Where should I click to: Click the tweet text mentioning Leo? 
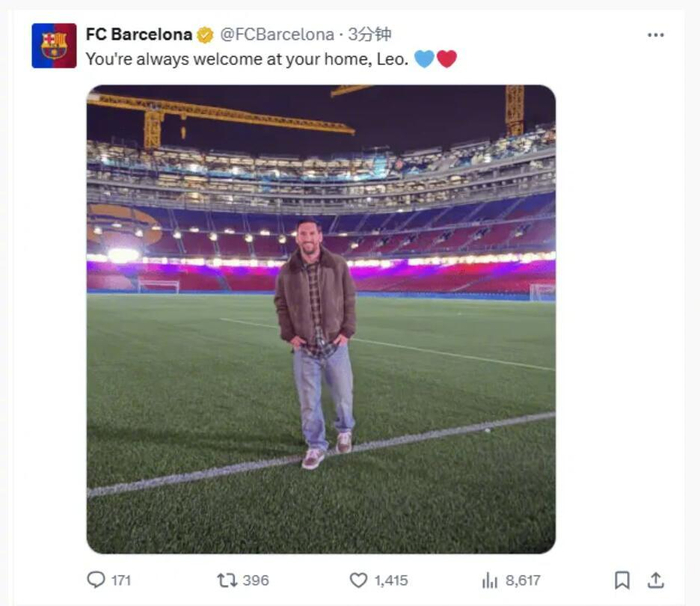pyautogui.click(x=246, y=59)
